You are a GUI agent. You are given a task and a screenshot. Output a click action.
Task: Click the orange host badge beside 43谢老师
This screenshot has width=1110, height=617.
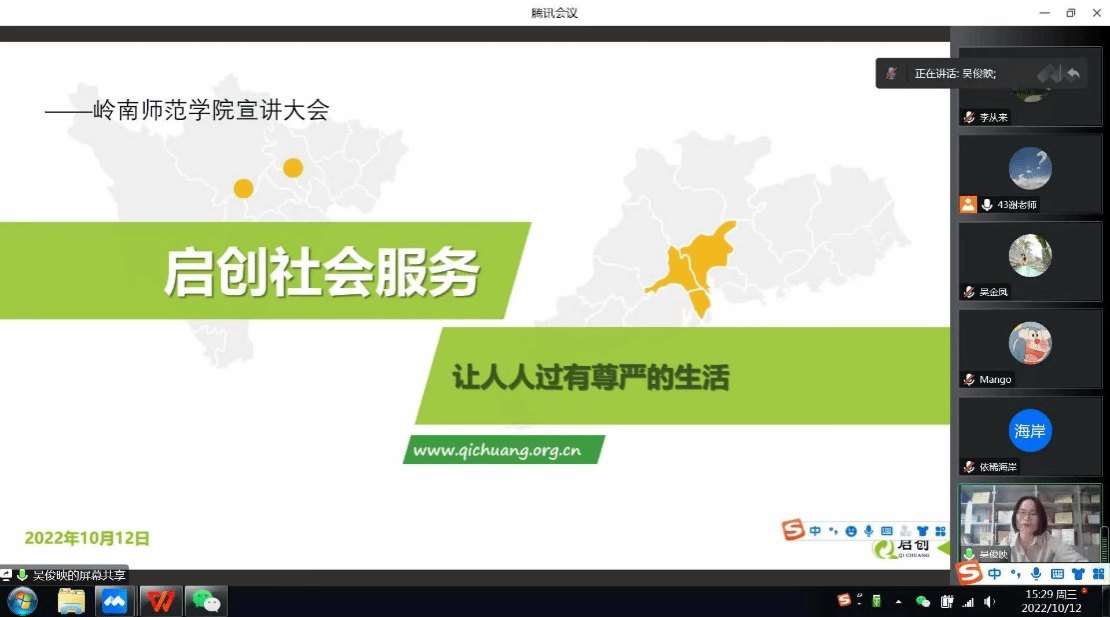click(x=968, y=204)
